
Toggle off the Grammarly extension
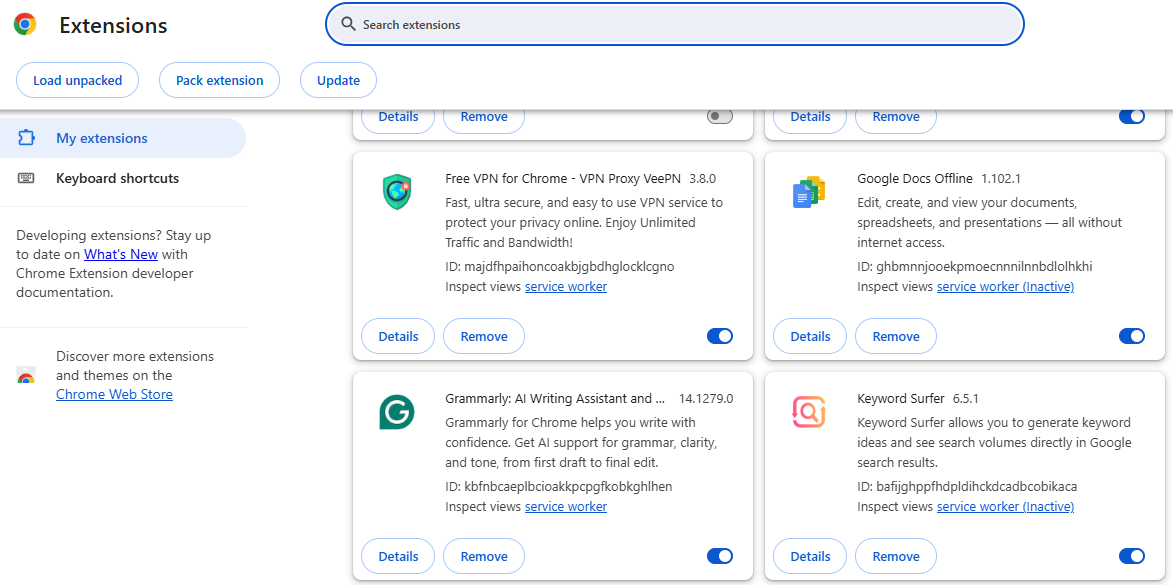[720, 556]
